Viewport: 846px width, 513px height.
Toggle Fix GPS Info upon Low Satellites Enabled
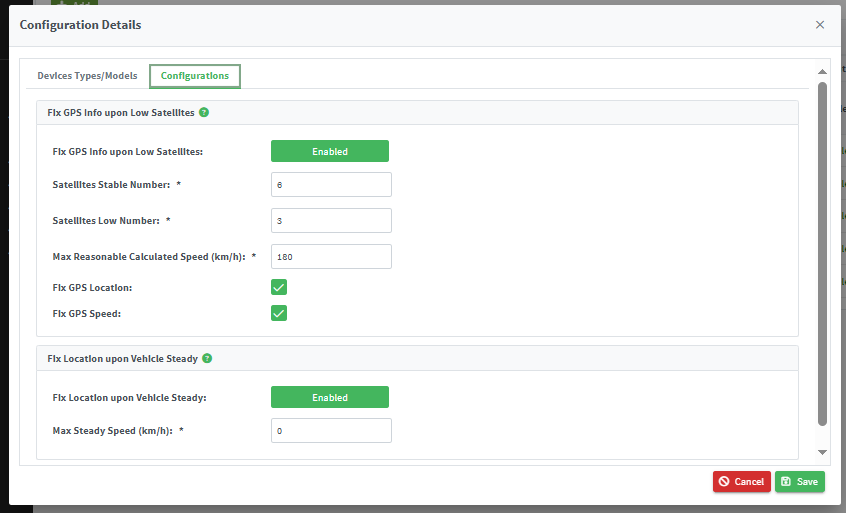click(x=329, y=151)
